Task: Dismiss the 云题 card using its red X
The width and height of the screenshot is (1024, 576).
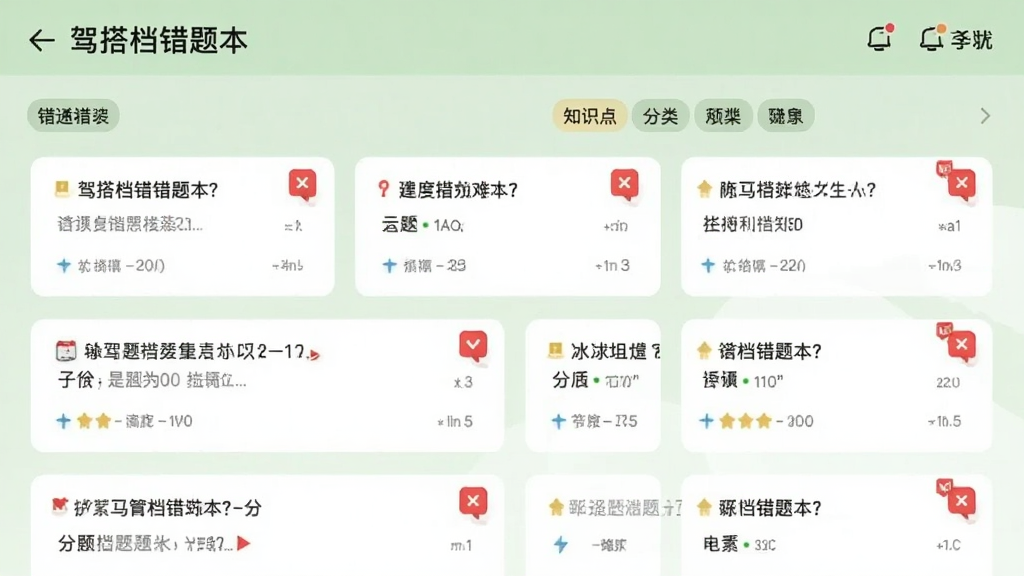Action: point(624,184)
